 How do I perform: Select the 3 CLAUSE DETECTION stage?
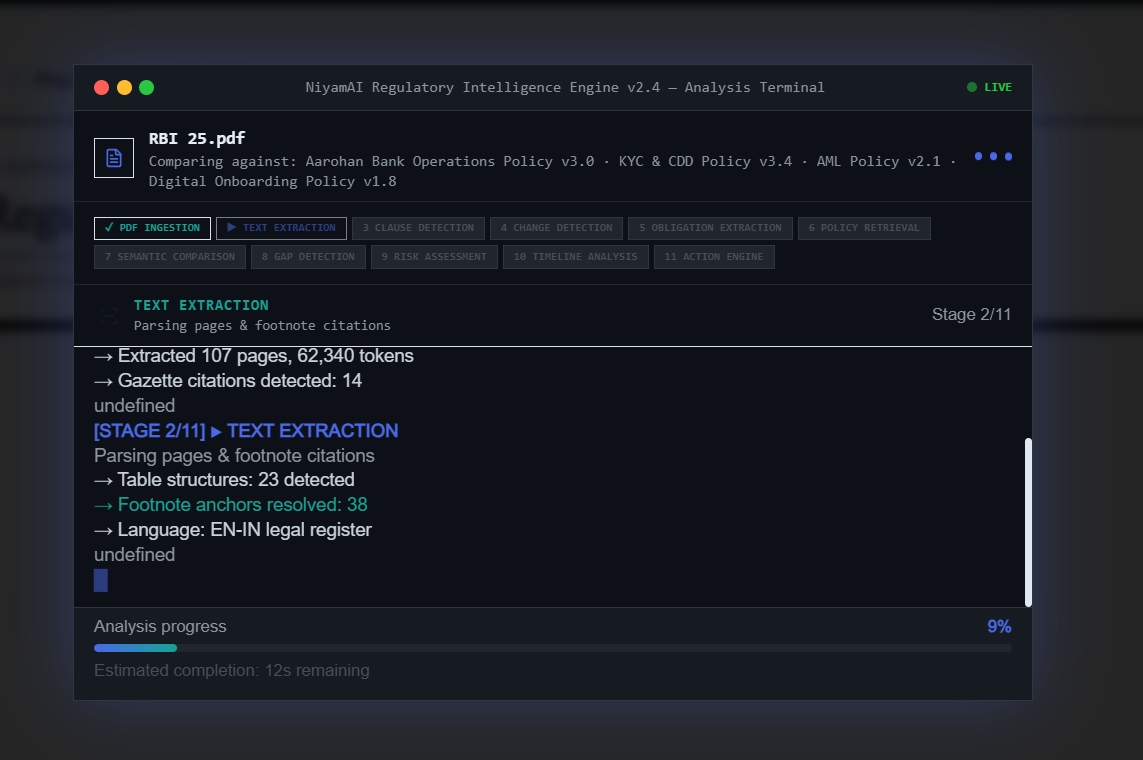418,228
